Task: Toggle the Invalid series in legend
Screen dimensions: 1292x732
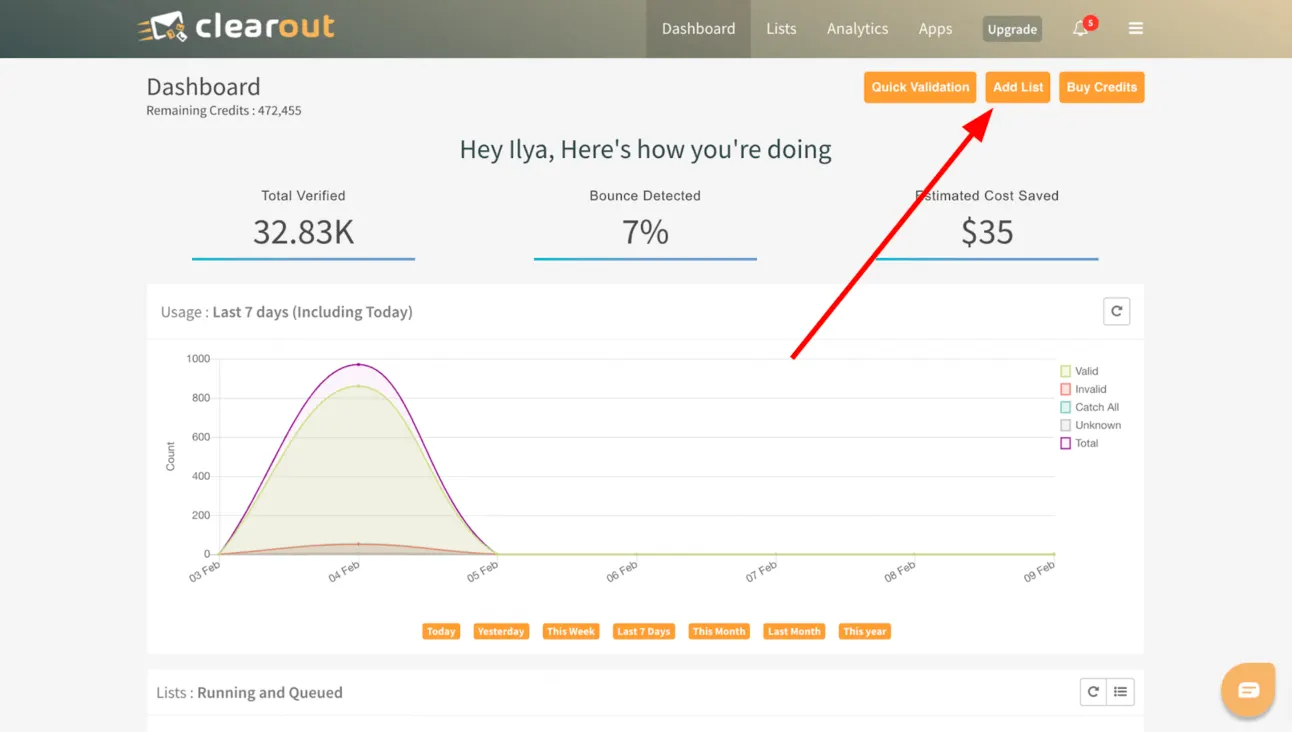Action: [x=1083, y=389]
